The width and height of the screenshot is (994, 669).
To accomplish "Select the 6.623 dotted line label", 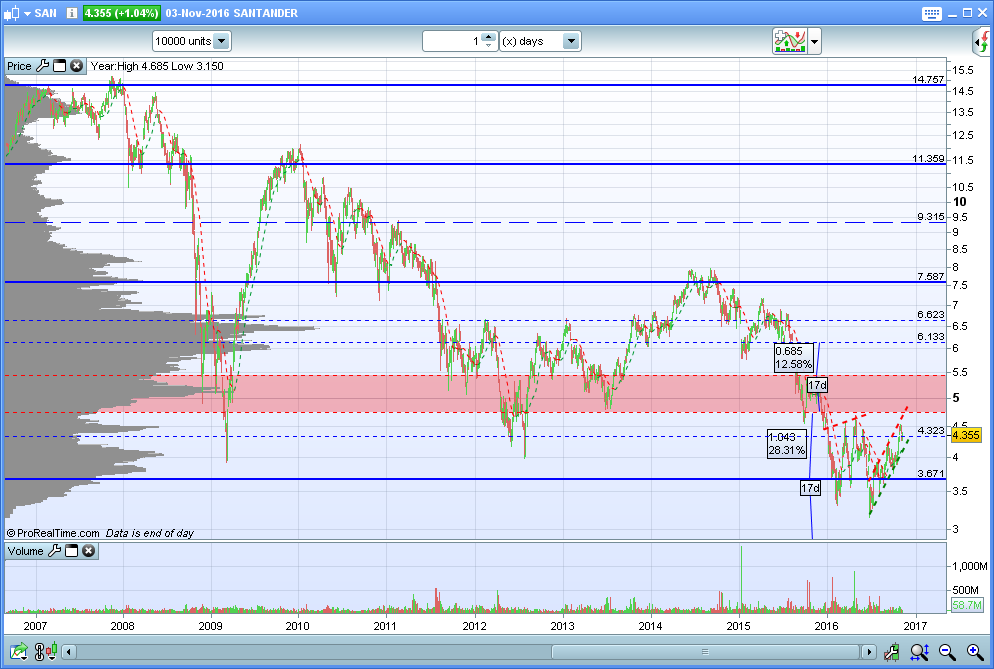I will click(931, 315).
